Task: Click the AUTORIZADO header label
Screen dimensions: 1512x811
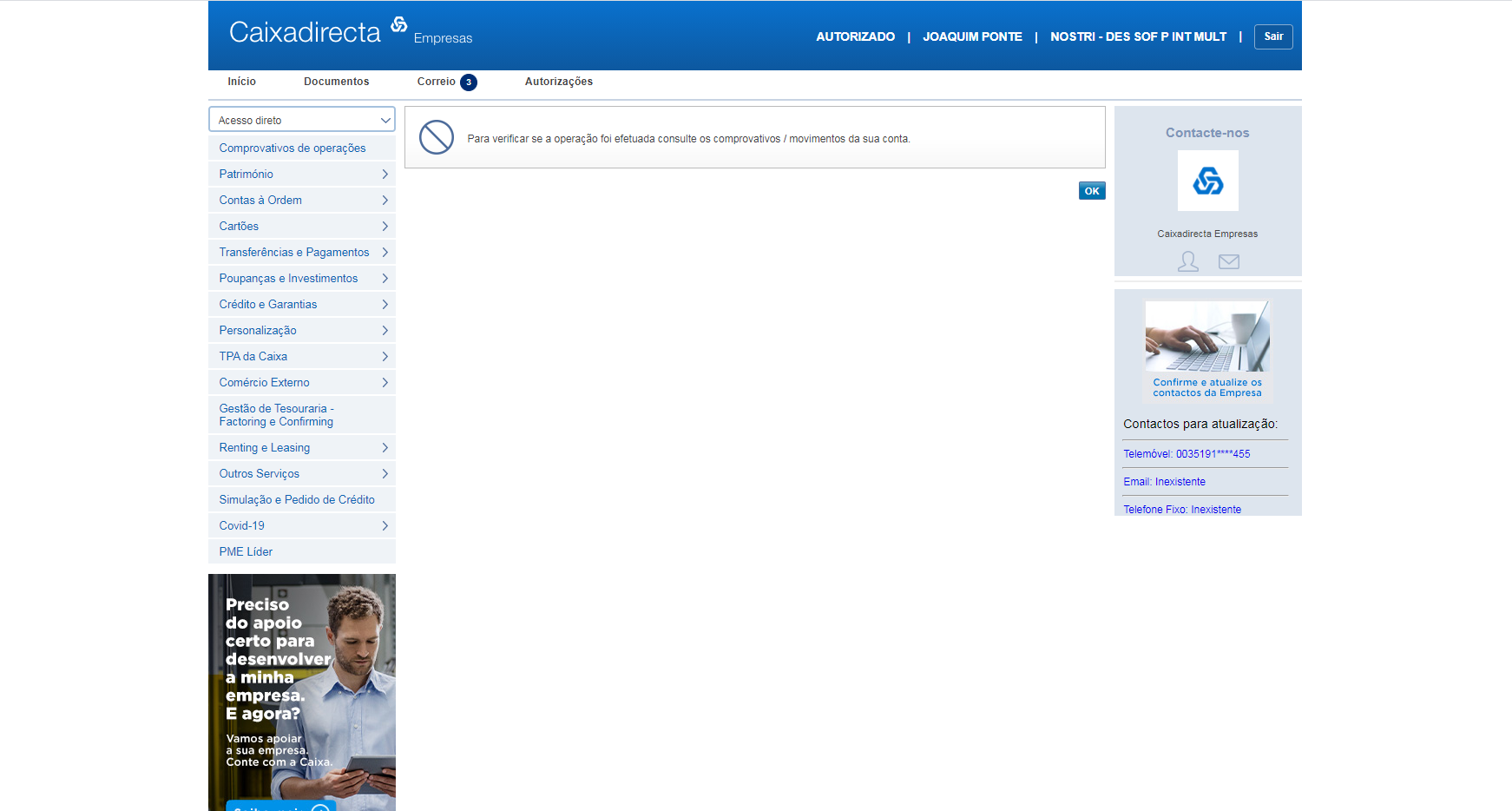Action: [x=855, y=36]
